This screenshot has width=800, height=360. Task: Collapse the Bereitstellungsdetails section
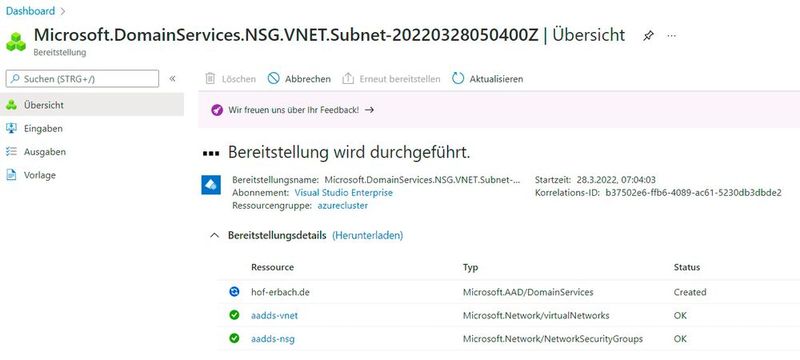(215, 236)
